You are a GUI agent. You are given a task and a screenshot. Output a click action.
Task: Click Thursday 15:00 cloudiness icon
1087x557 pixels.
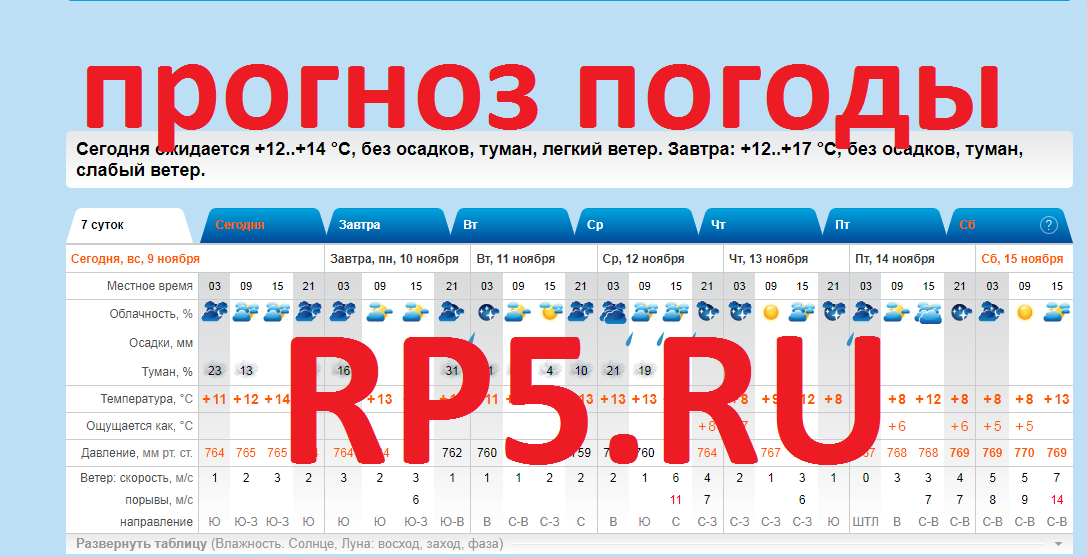pos(802,312)
